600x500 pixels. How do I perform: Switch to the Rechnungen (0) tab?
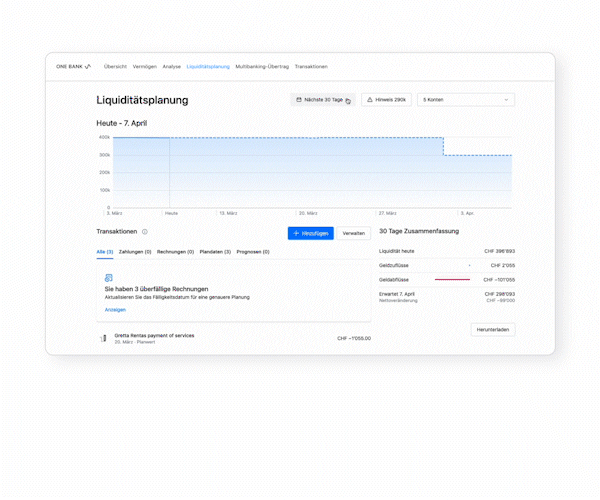[175, 252]
